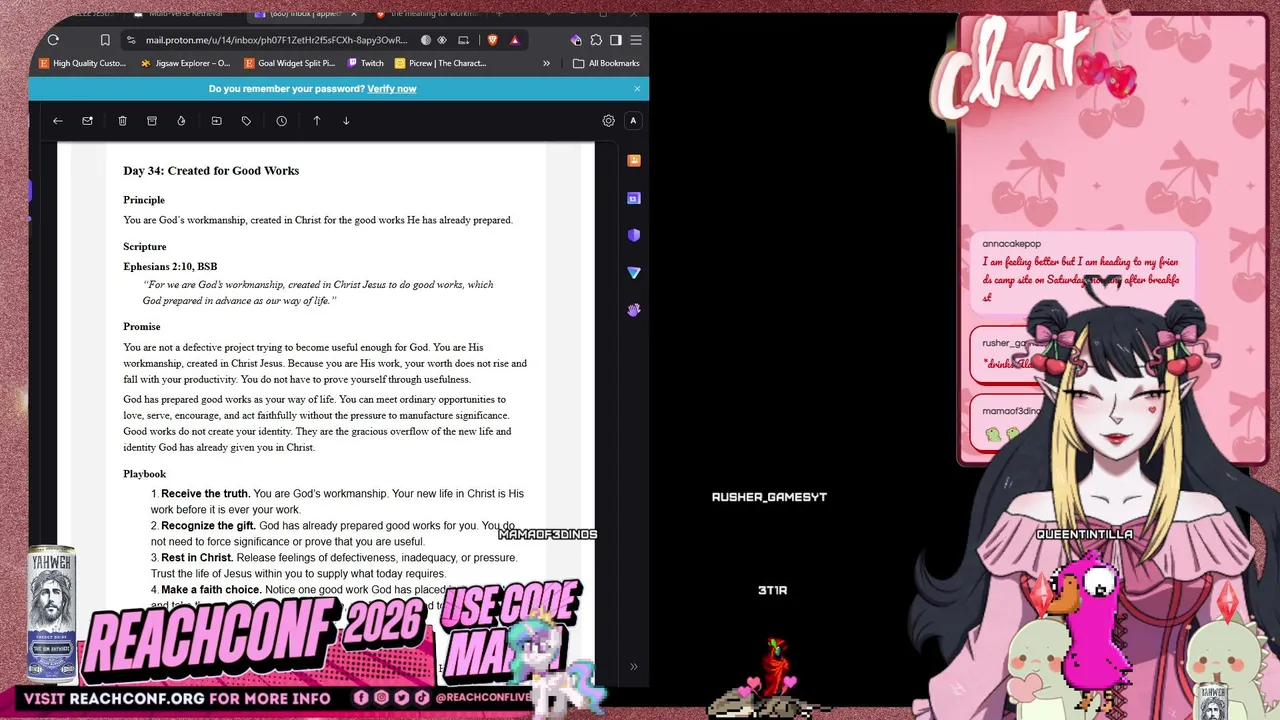Go back to inbox with back arrow
This screenshot has height=720, width=1280.
pyautogui.click(x=58, y=121)
